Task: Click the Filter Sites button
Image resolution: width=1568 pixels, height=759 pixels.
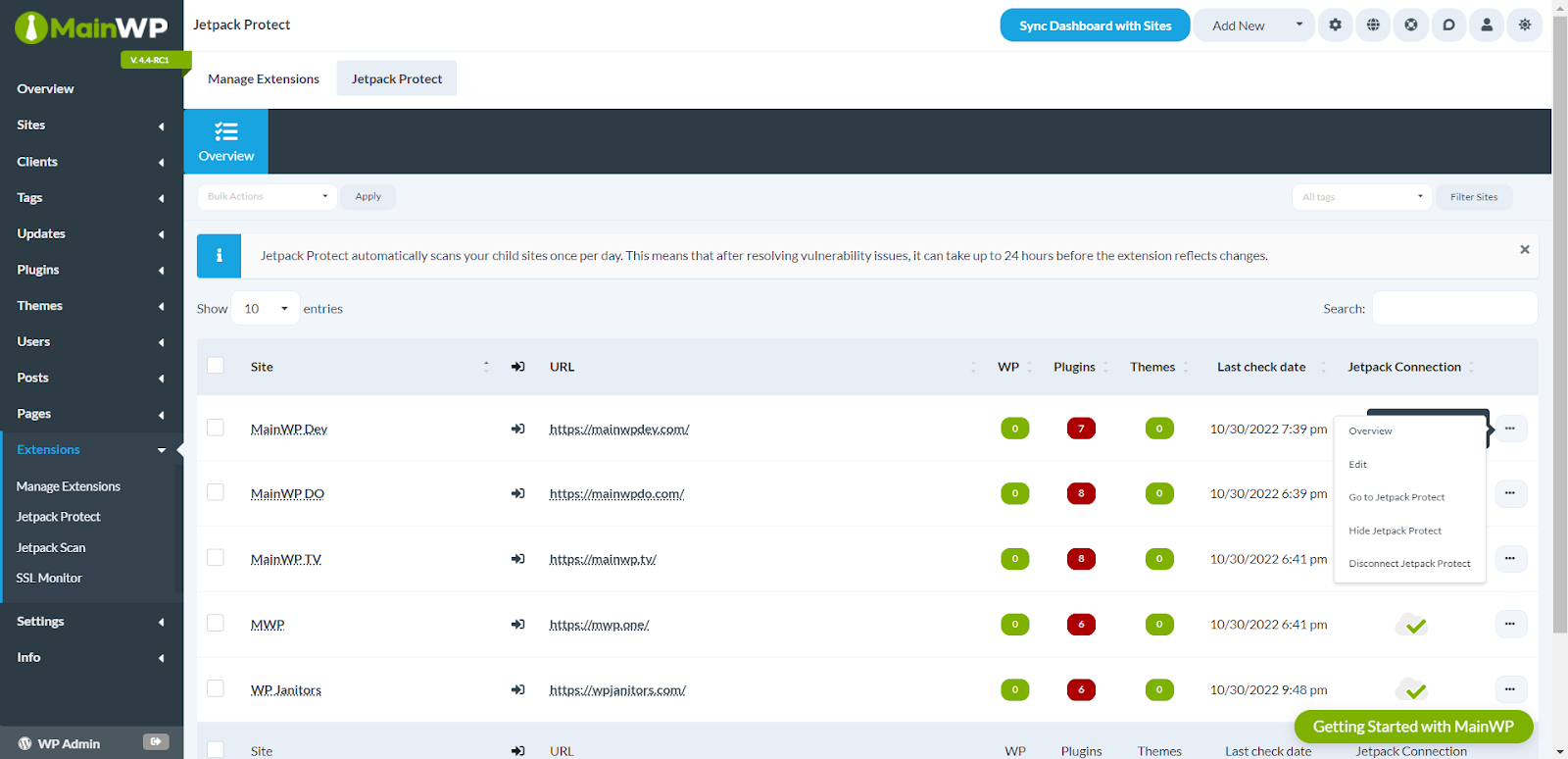Action: (x=1474, y=197)
